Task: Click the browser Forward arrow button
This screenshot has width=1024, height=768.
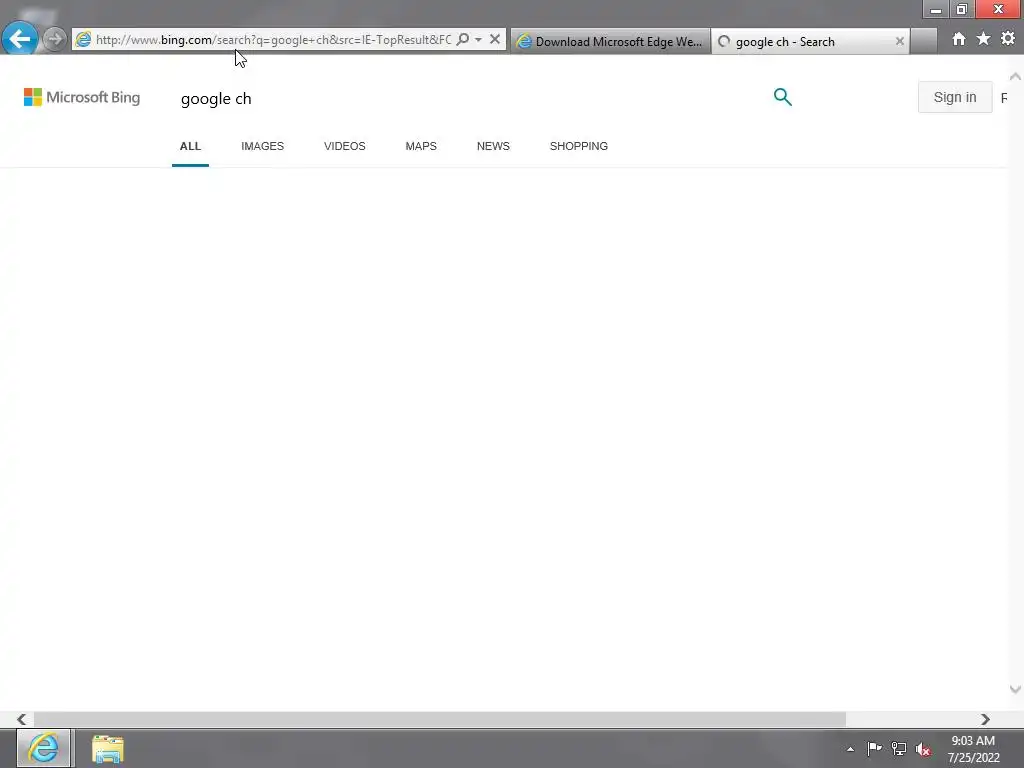Action: (x=55, y=39)
